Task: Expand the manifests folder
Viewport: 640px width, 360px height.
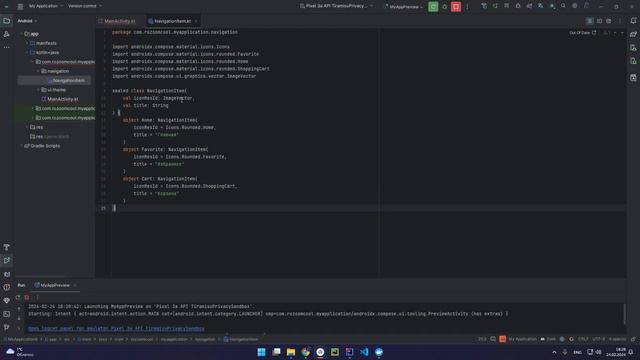Action: pyautogui.click(x=27, y=43)
